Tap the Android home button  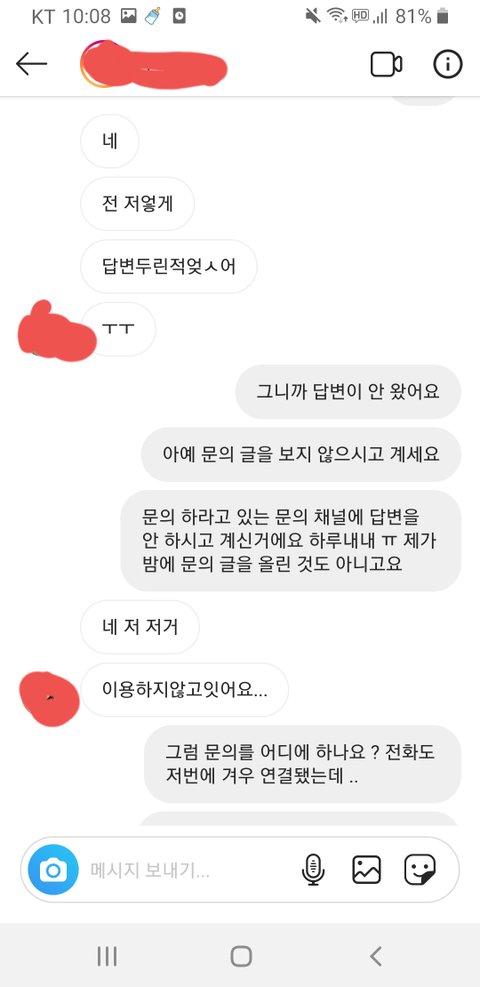[241, 956]
